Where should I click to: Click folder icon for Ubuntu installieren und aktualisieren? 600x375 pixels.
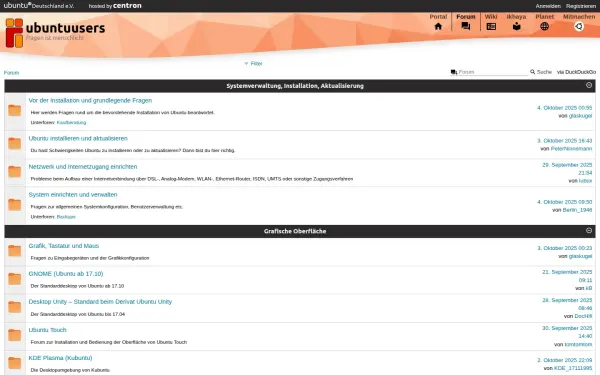pyautogui.click(x=15, y=143)
